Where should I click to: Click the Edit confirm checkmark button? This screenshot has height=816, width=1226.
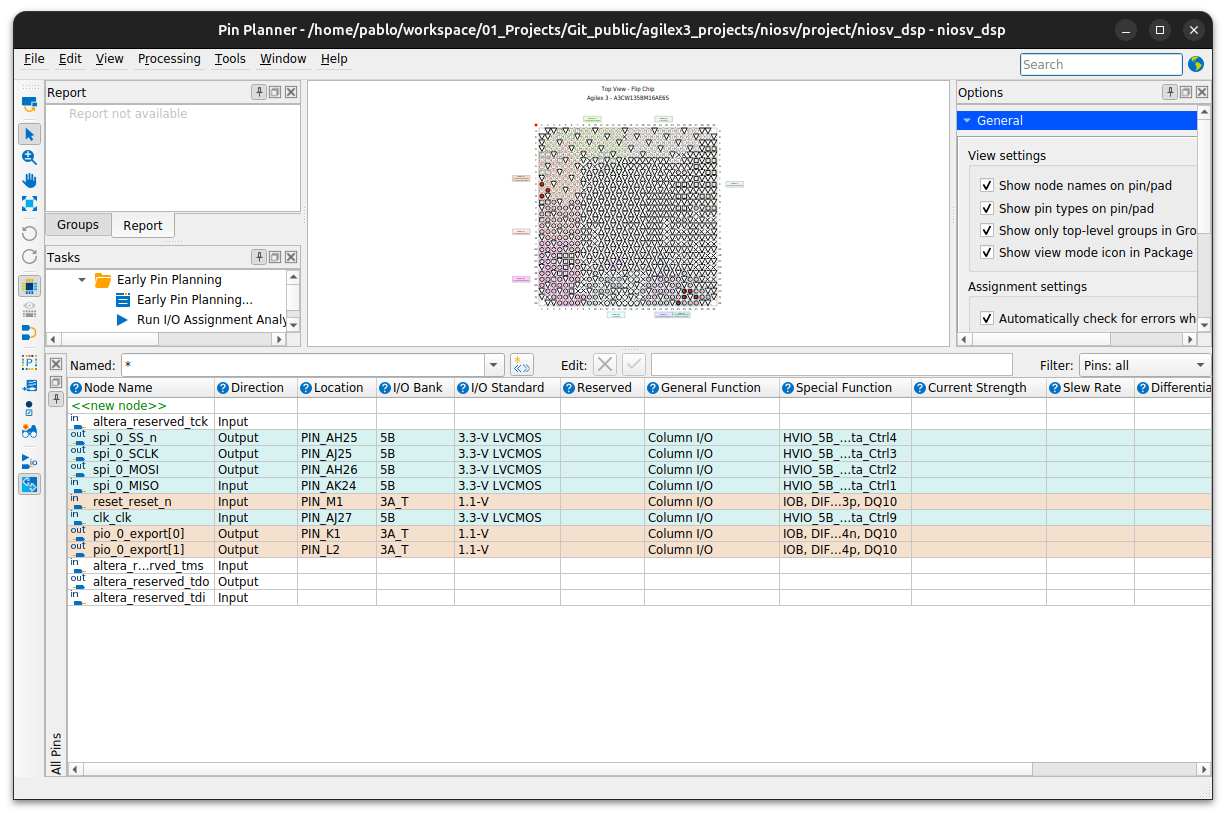pos(635,365)
